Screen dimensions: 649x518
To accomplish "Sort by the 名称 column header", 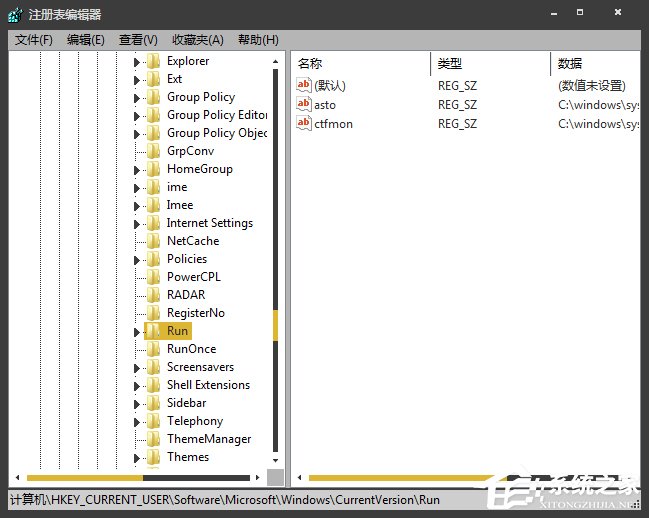I will 310,63.
